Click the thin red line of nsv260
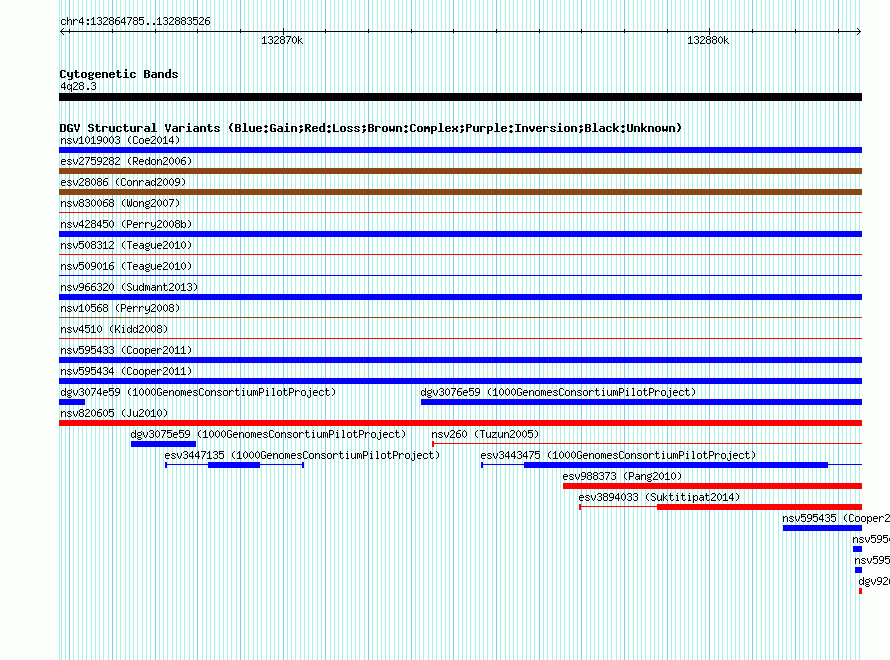890x660 pixels. coord(647,444)
